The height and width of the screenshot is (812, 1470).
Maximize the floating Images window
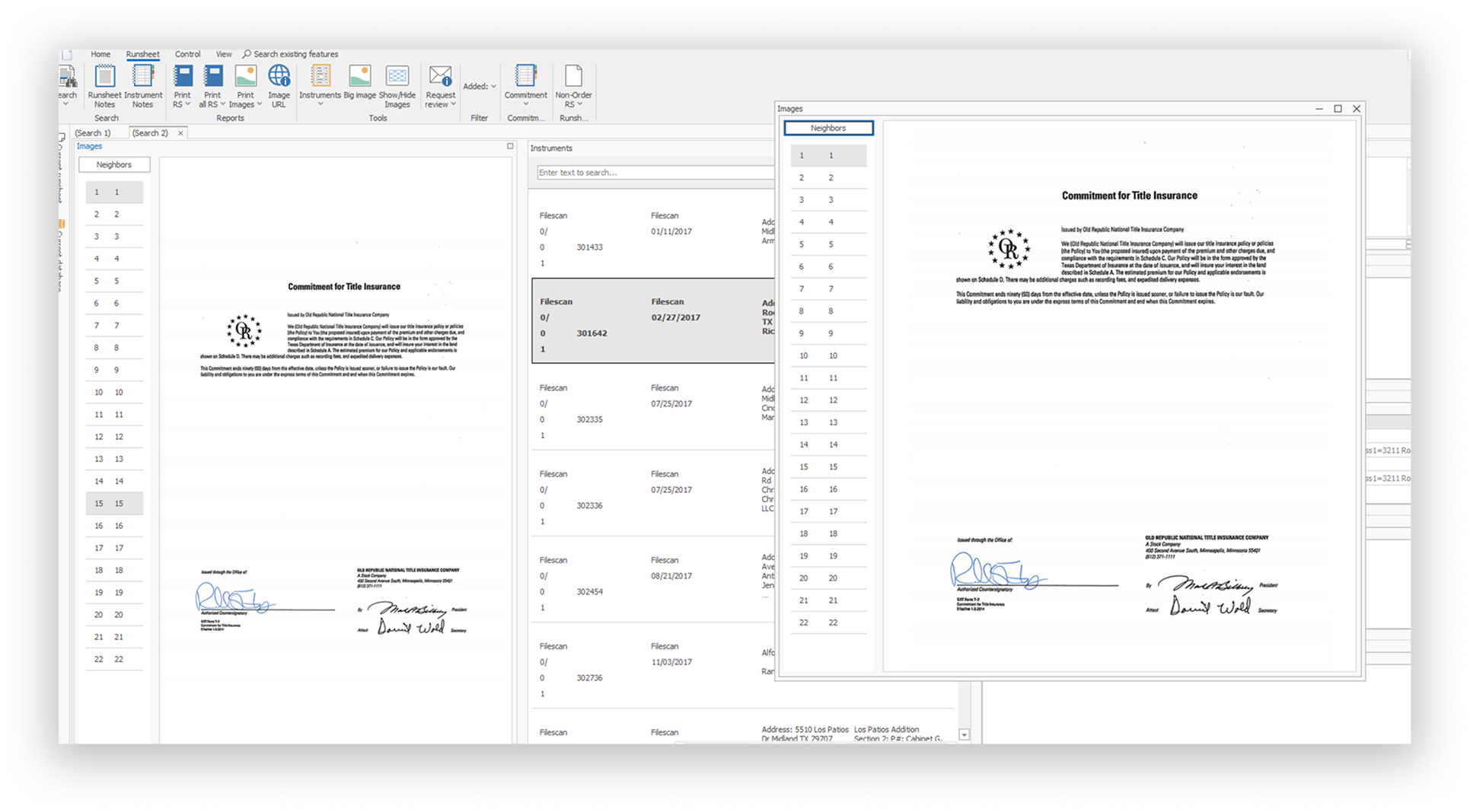coord(1338,109)
